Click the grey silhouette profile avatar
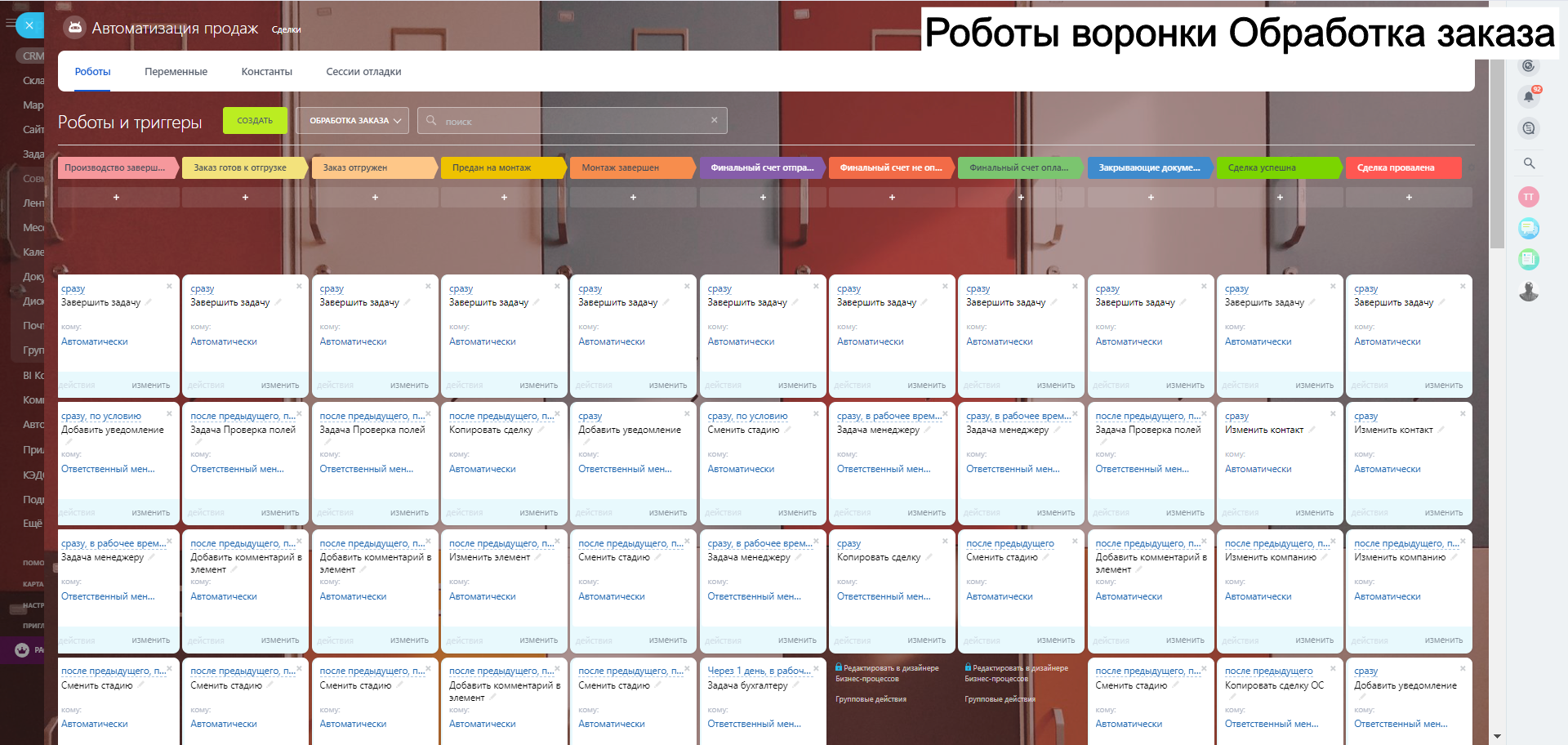The width and height of the screenshot is (1568, 745). (x=1529, y=292)
